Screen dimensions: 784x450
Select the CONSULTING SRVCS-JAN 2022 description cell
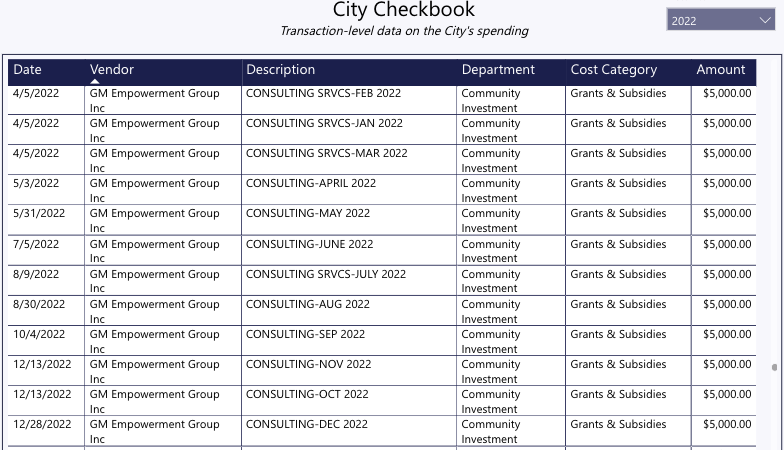point(348,130)
